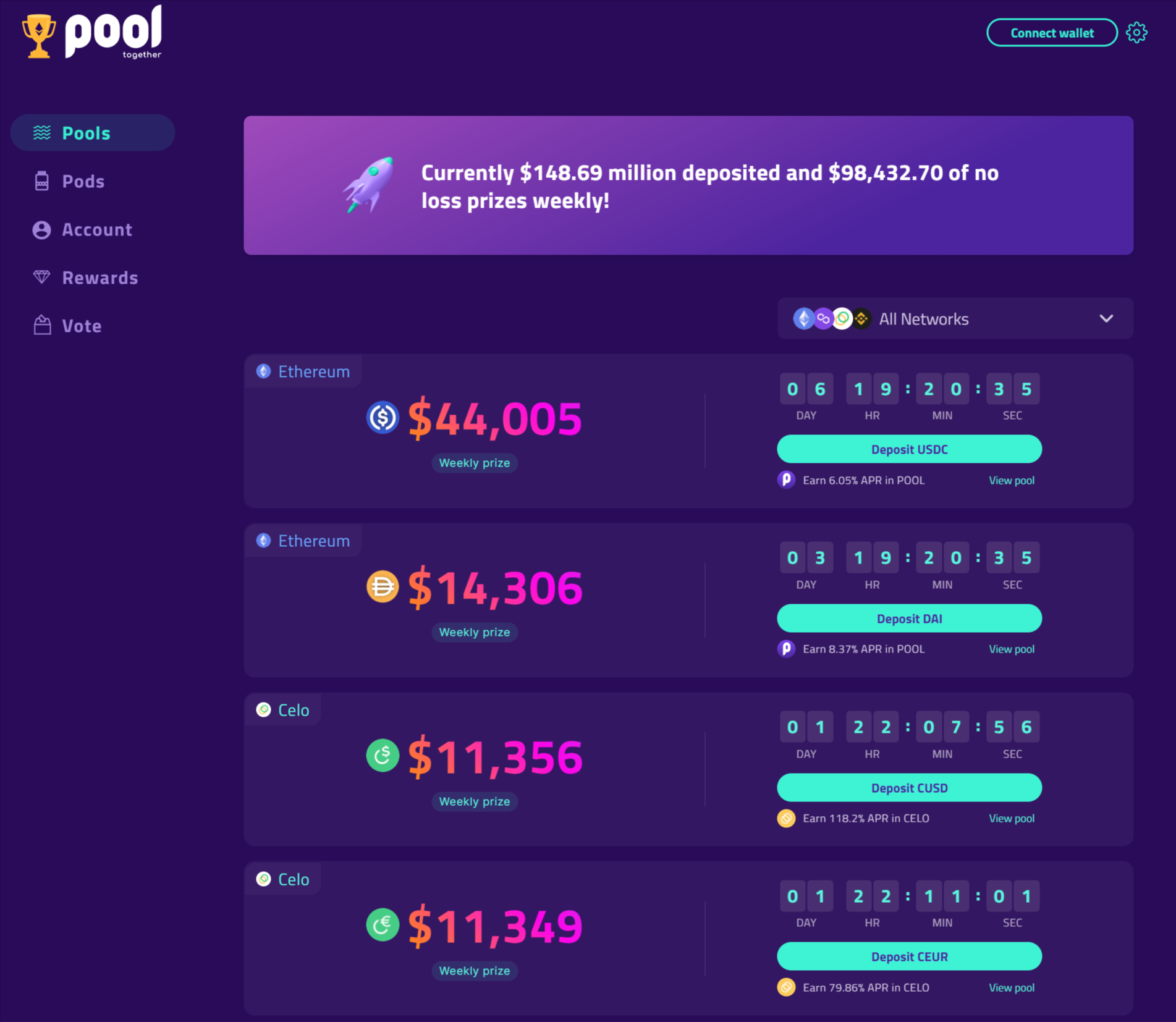
Task: Click 'Earn 8.37% APR in POOL' text
Action: tap(864, 649)
